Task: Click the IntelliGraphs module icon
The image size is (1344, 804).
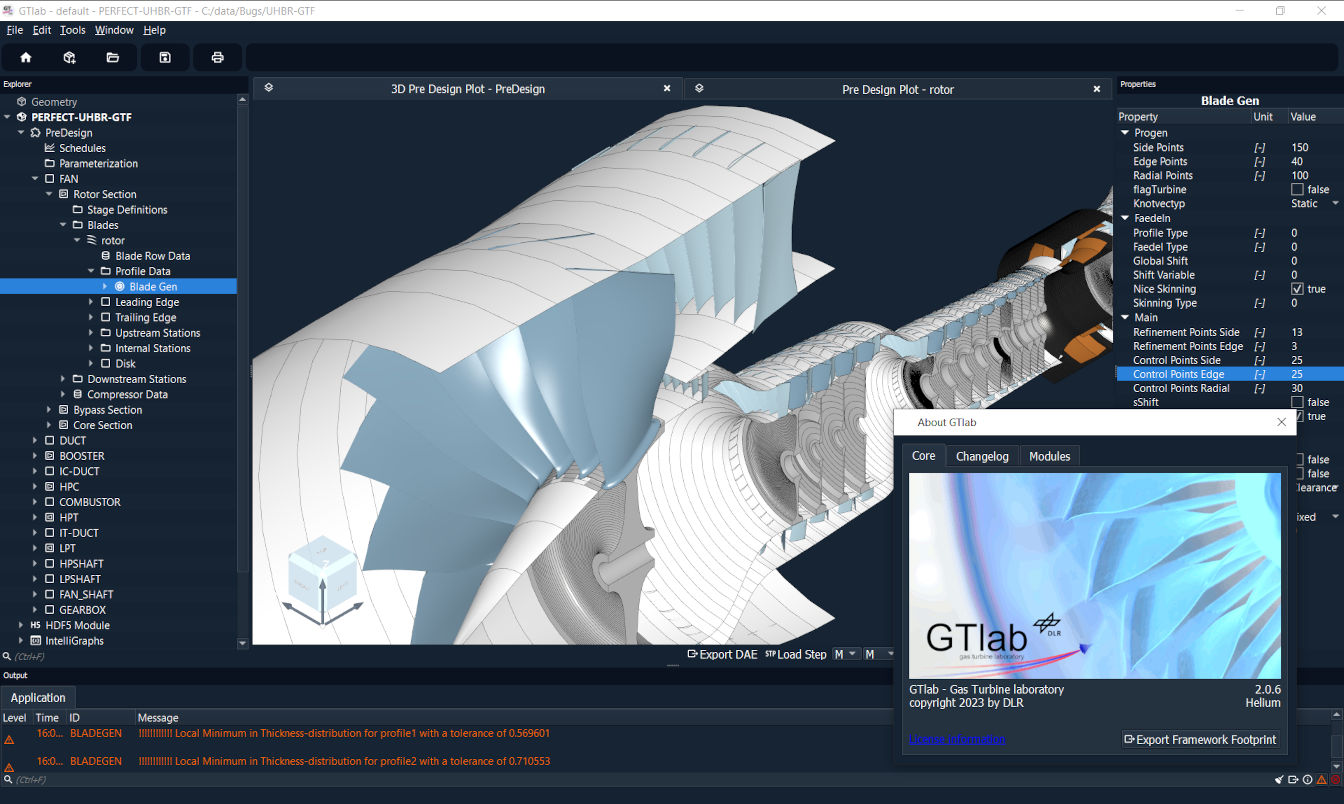Action: [x=36, y=641]
